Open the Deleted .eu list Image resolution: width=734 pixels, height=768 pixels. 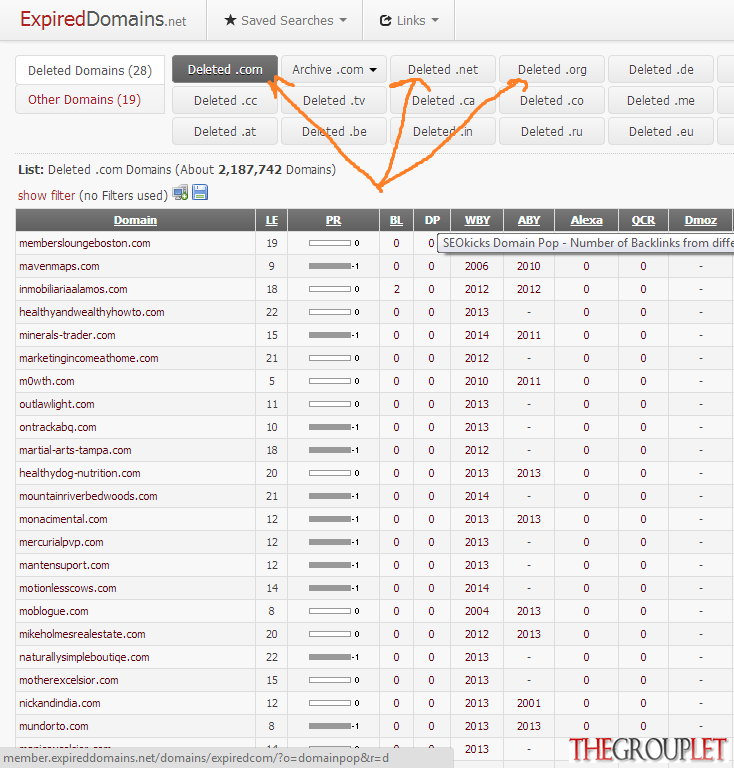point(661,131)
